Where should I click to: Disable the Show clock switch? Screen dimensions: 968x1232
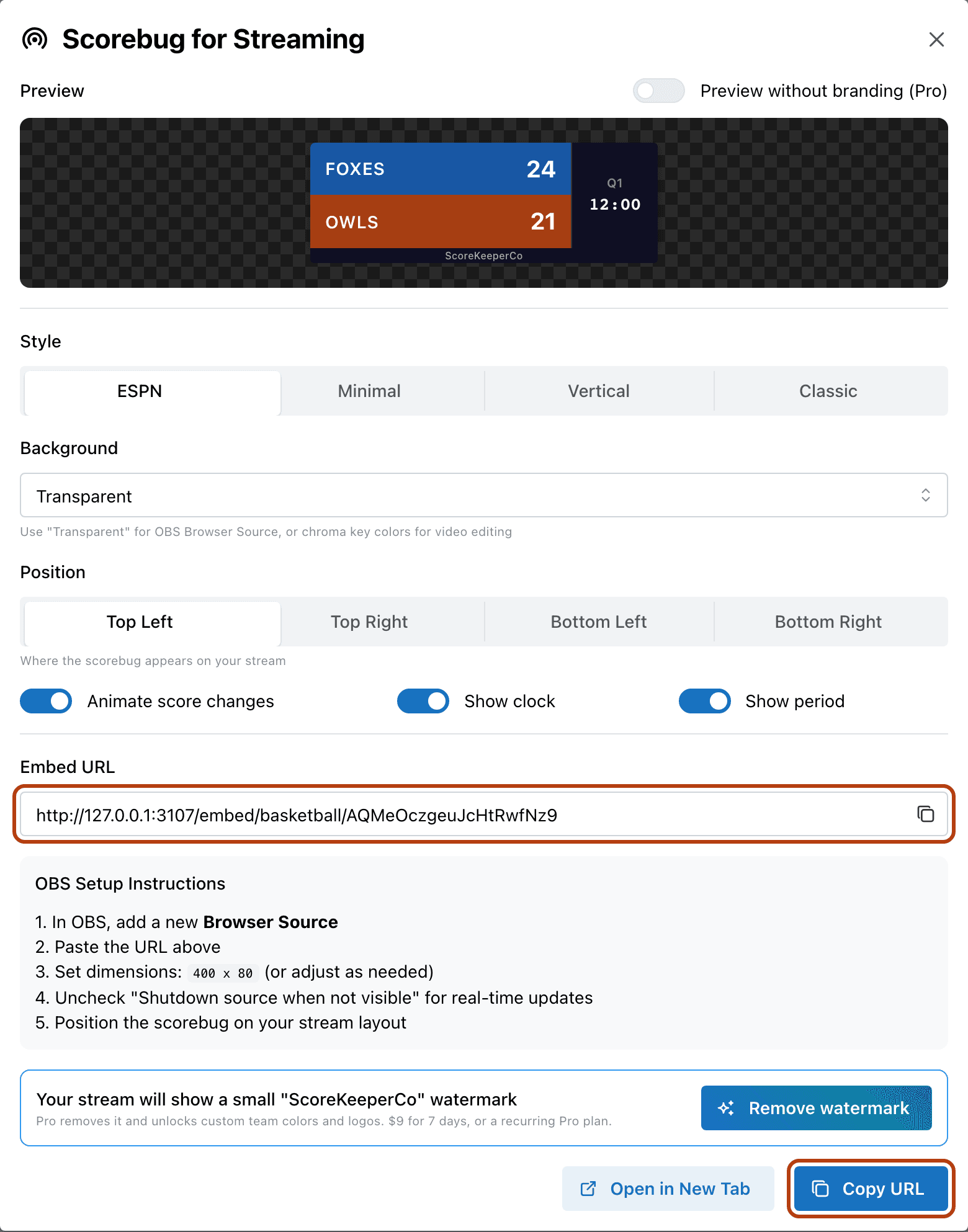423,701
